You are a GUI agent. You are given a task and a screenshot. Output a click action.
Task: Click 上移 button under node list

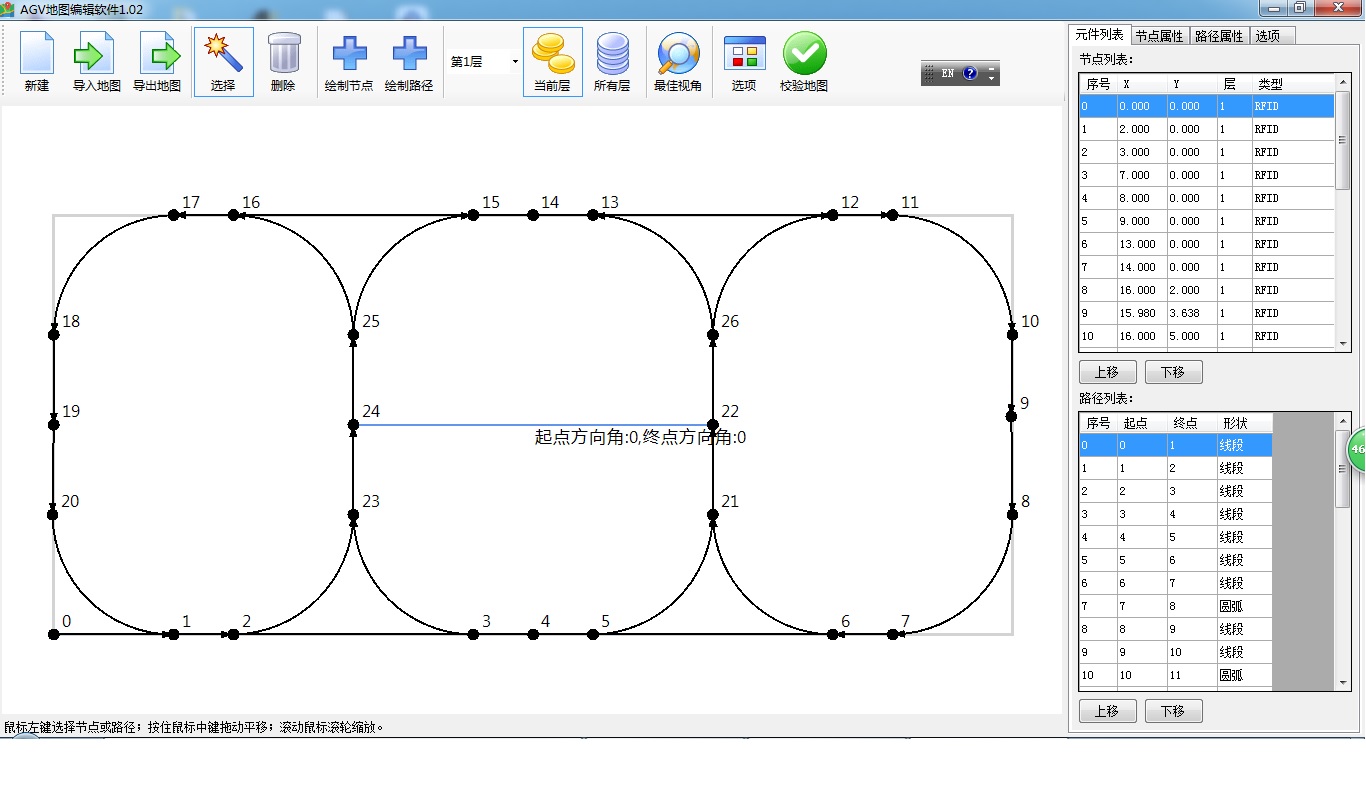(1107, 372)
